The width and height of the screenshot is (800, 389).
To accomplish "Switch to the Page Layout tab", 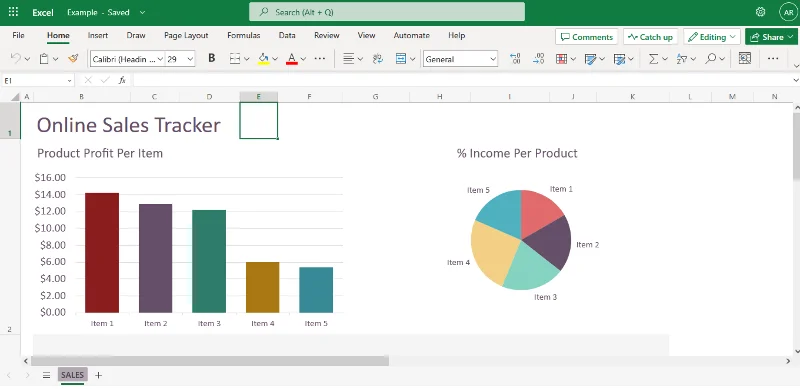I will pos(186,35).
